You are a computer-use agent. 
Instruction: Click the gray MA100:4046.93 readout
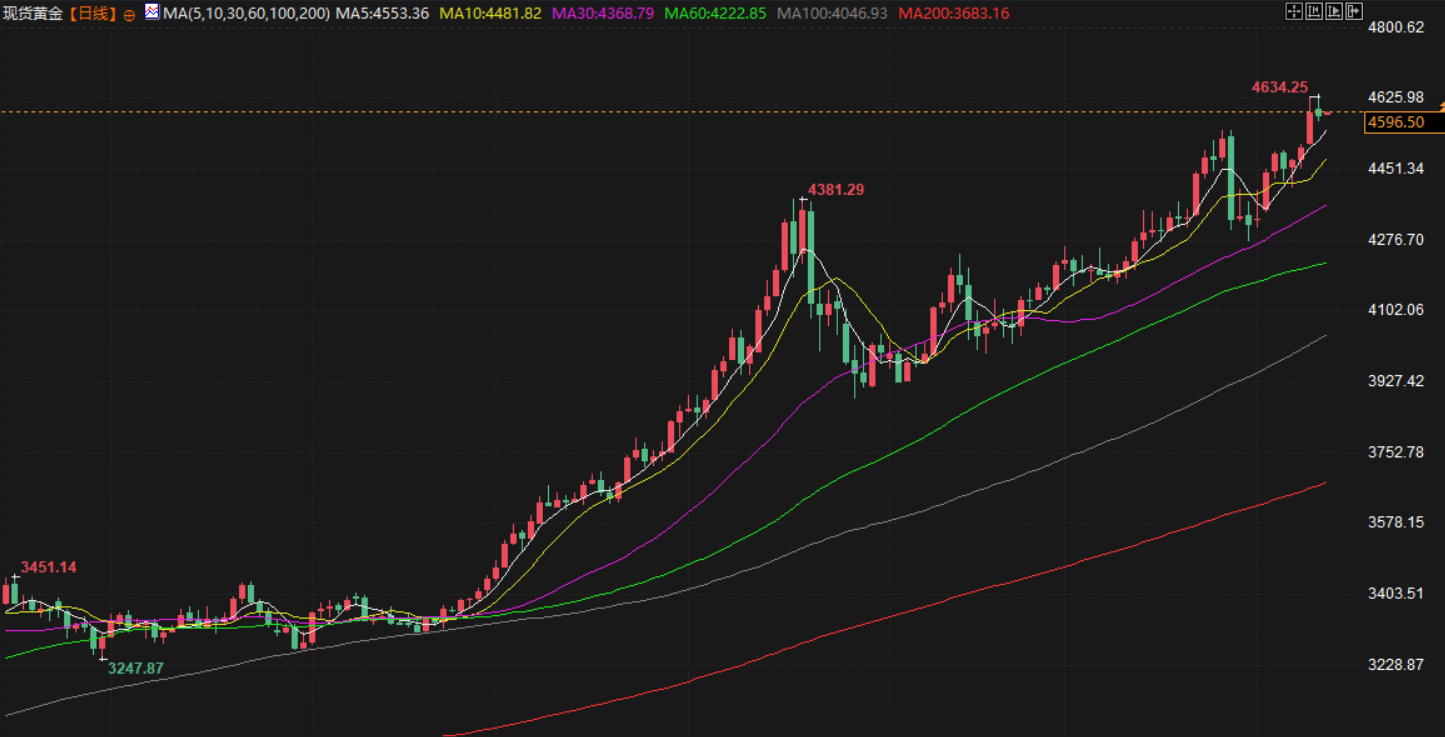point(832,14)
